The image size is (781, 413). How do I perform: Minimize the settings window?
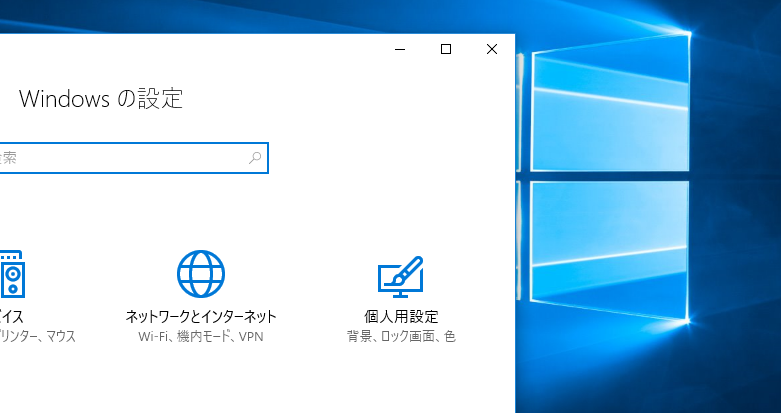coord(400,49)
